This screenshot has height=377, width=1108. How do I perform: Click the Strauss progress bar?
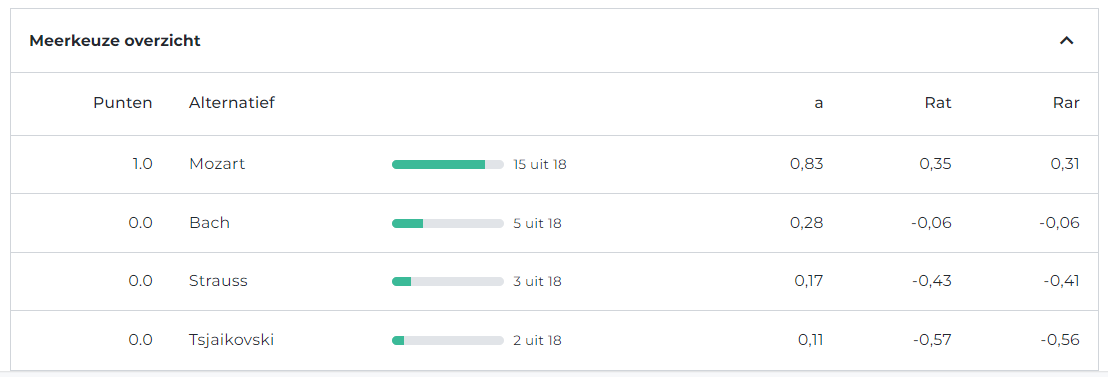(x=448, y=282)
